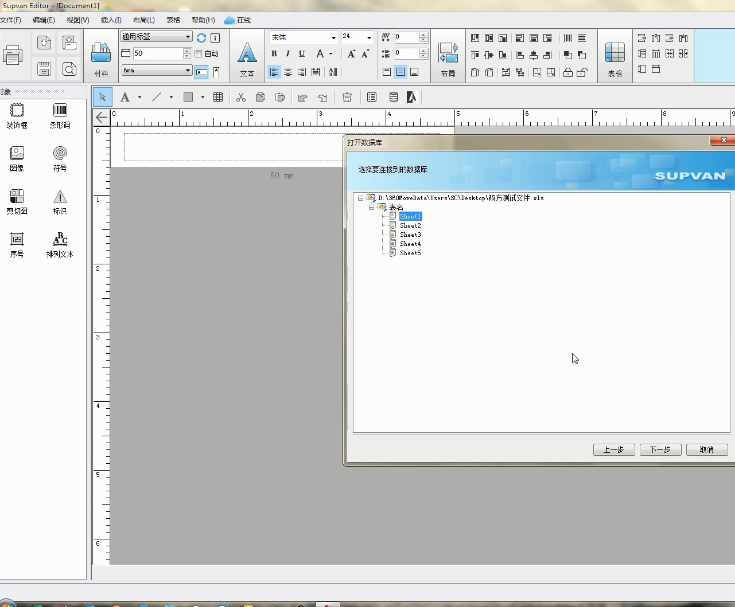Click the warning sign object icon
The image size is (735, 607).
pyautogui.click(x=61, y=198)
